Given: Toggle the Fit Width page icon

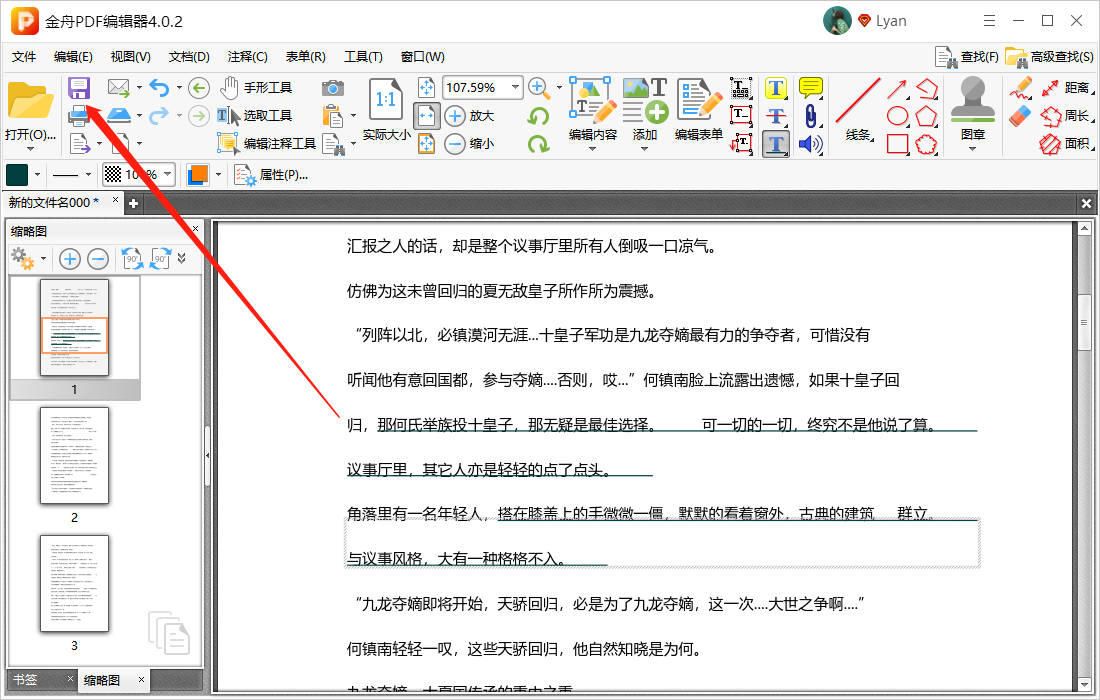Looking at the screenshot, I should [x=427, y=116].
